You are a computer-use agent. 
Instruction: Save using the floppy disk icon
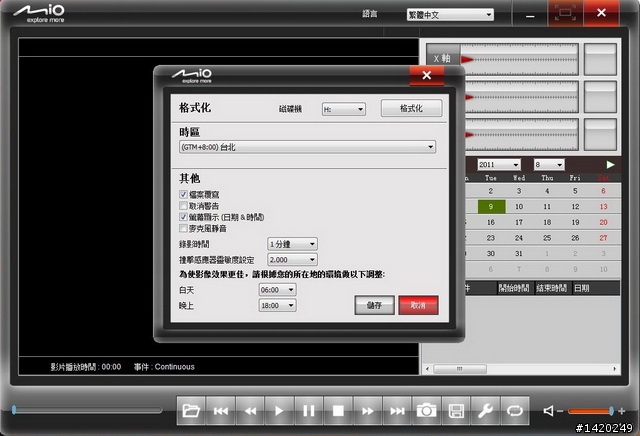(456, 411)
